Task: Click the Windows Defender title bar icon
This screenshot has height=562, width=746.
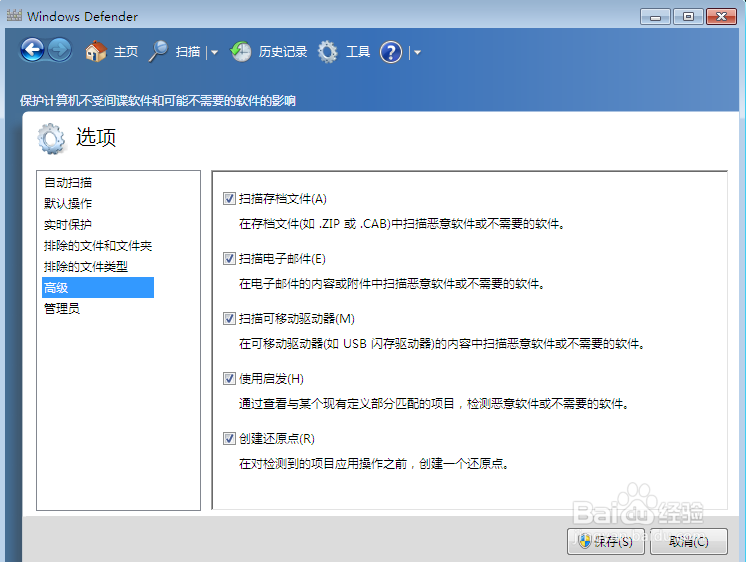Action: (14, 16)
